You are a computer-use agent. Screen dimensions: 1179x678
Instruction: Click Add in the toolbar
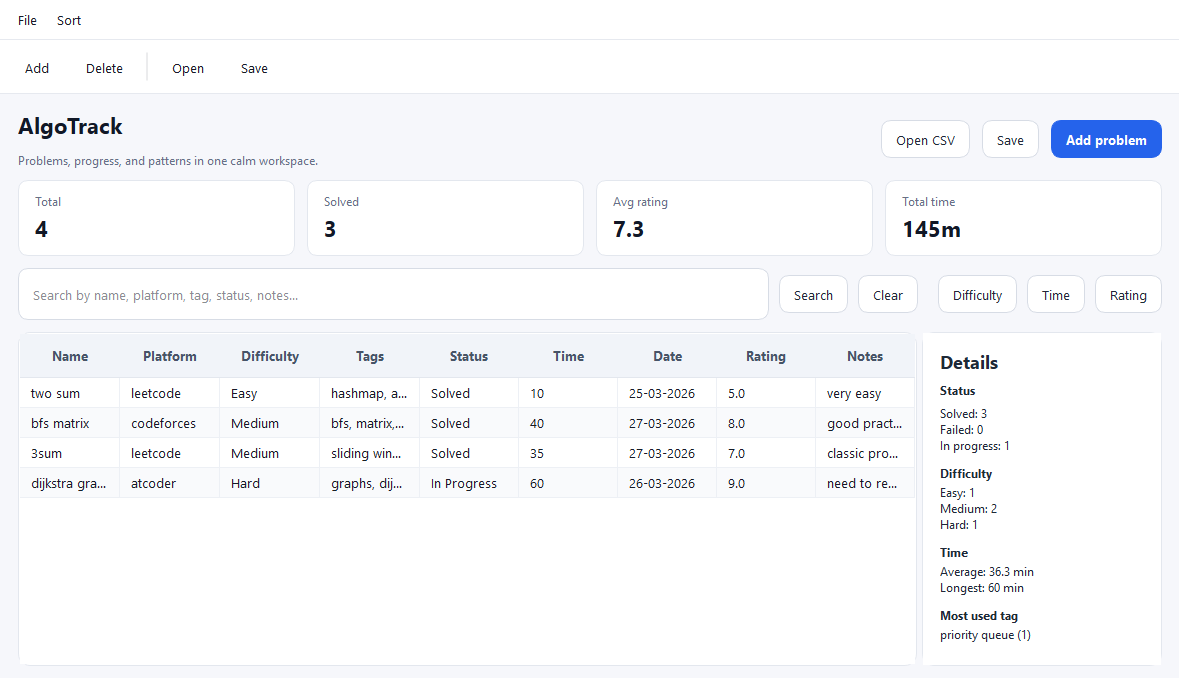tap(37, 68)
